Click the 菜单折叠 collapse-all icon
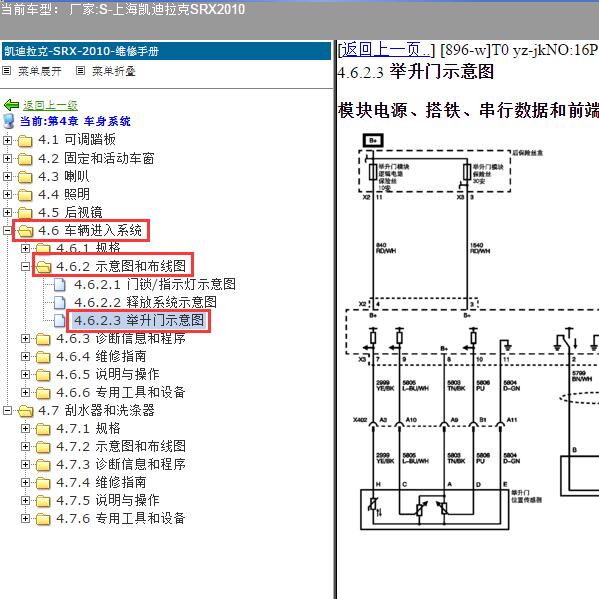Image resolution: width=599 pixels, height=599 pixels. 80,71
